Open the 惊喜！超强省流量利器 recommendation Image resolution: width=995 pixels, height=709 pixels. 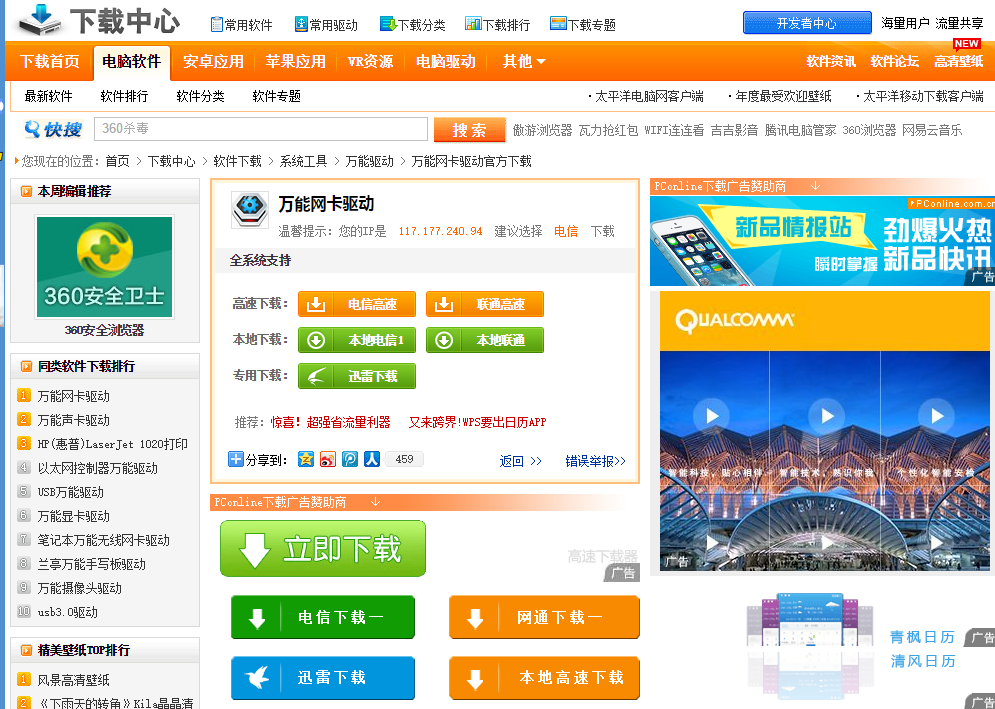pyautogui.click(x=331, y=422)
